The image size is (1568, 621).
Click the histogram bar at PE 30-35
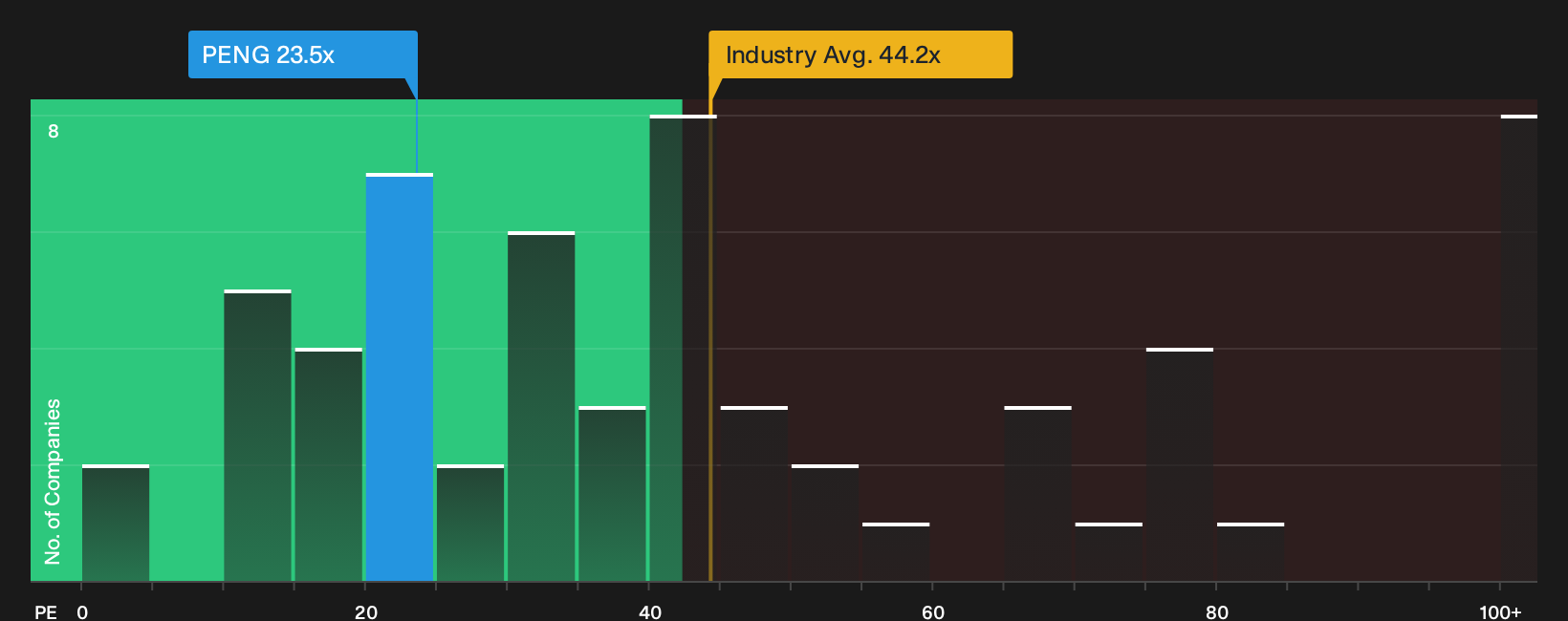[x=541, y=406]
